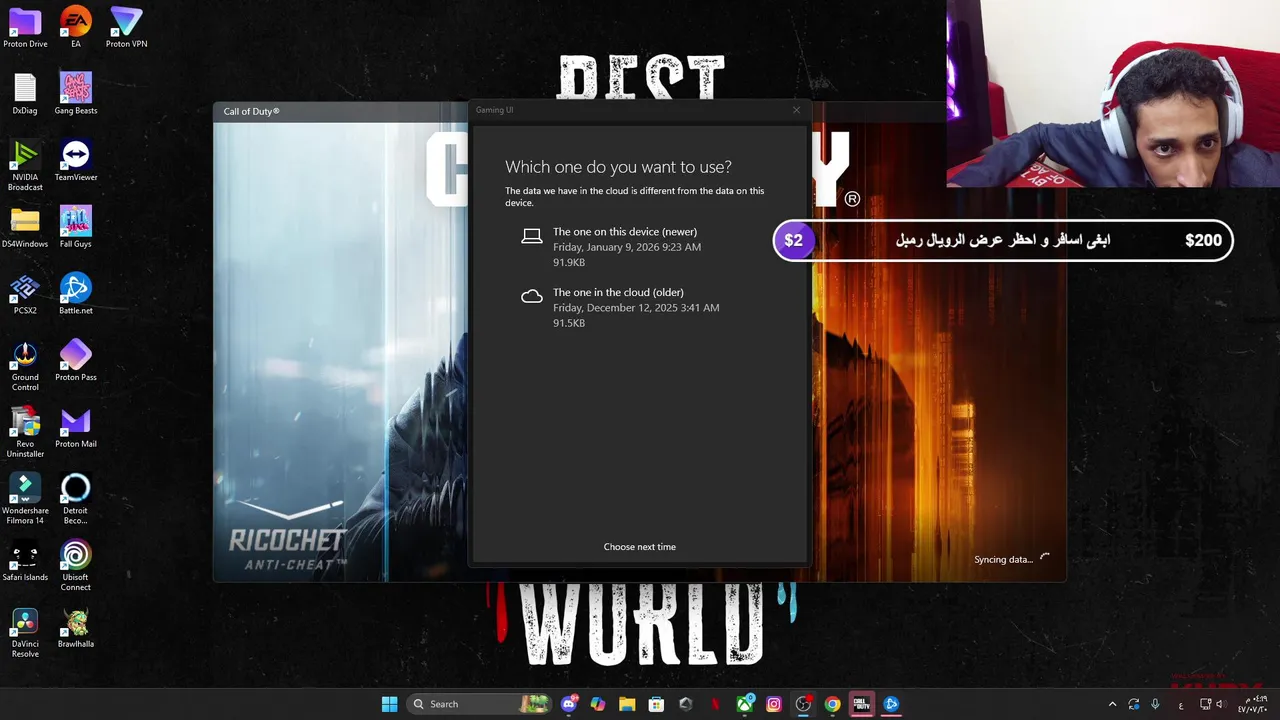Open PCSX2 emulator shortcut
The width and height of the screenshot is (1280, 720).
point(25,295)
